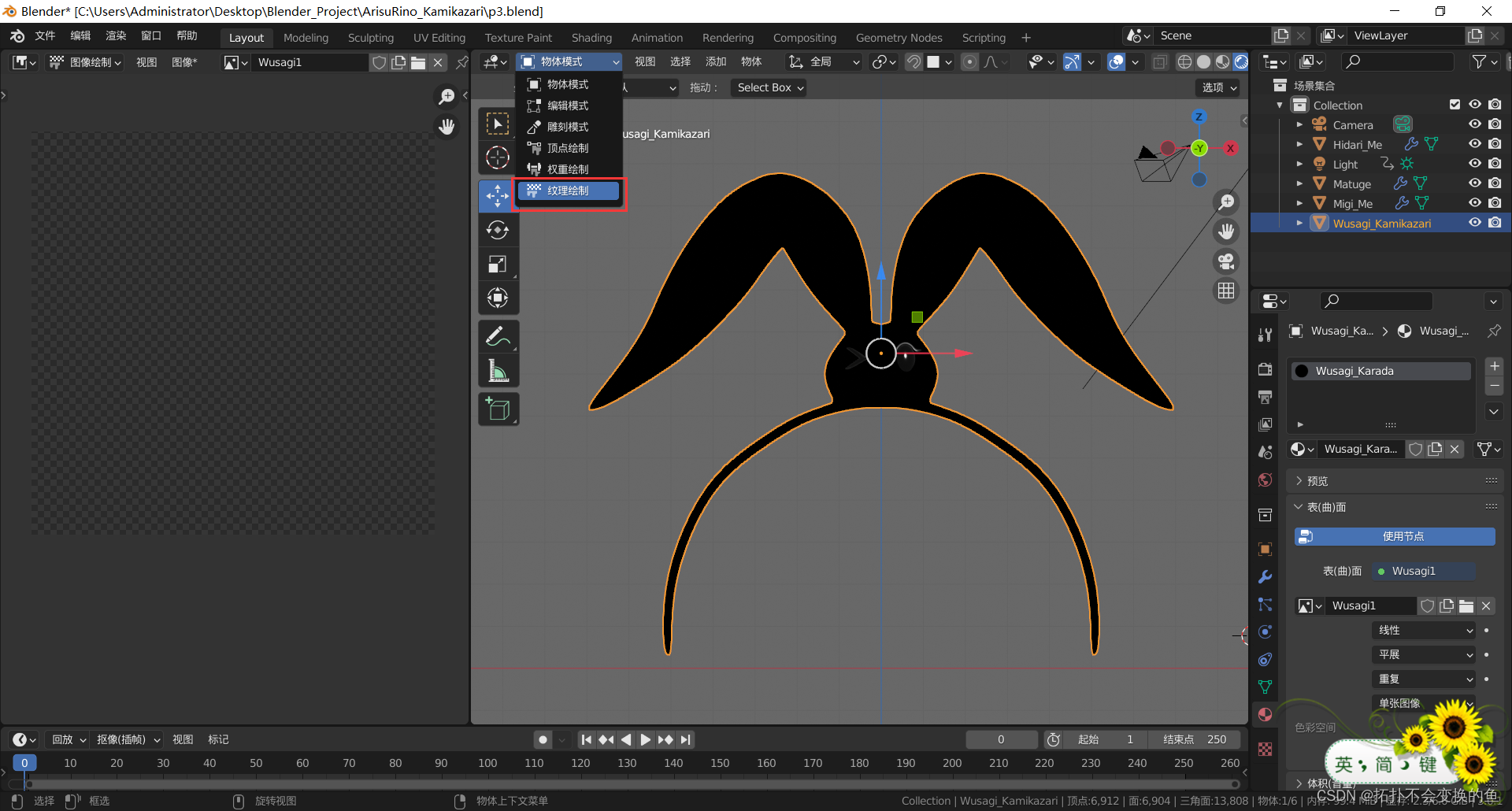Switch to the Shading workspace tab
1512x811 pixels.
pyautogui.click(x=591, y=38)
